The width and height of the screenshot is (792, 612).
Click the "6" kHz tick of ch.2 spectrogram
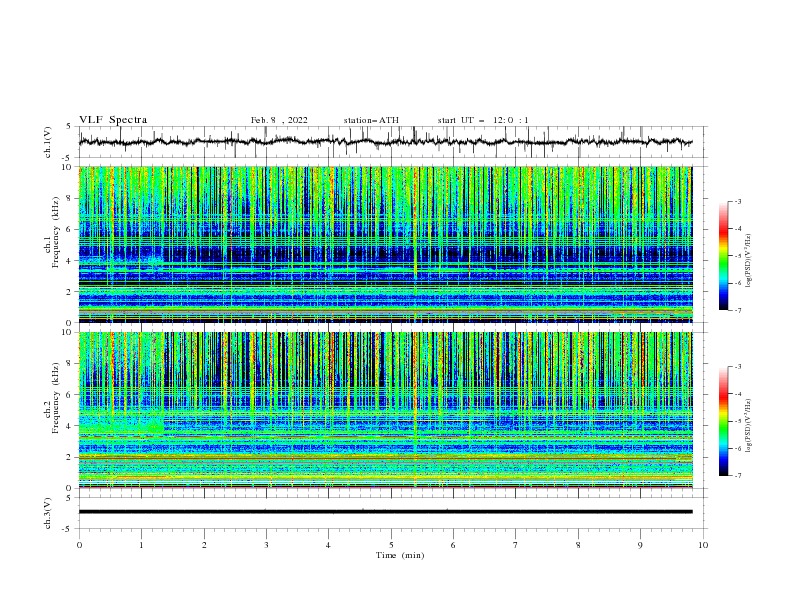70,395
